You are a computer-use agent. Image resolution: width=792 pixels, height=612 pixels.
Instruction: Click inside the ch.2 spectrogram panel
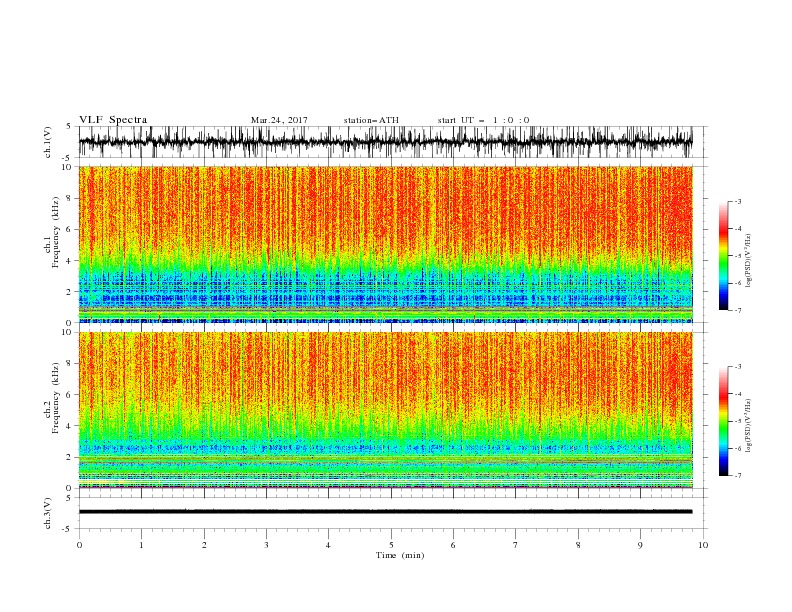[x=385, y=410]
